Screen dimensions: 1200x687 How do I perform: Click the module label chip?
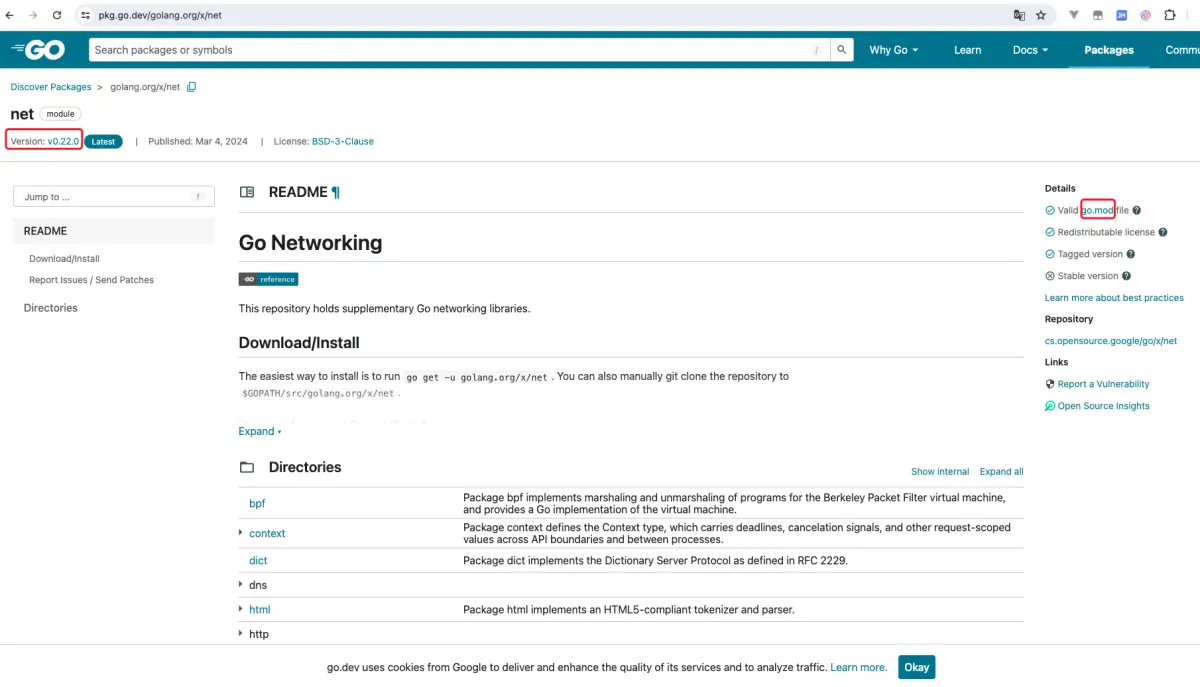pos(61,114)
